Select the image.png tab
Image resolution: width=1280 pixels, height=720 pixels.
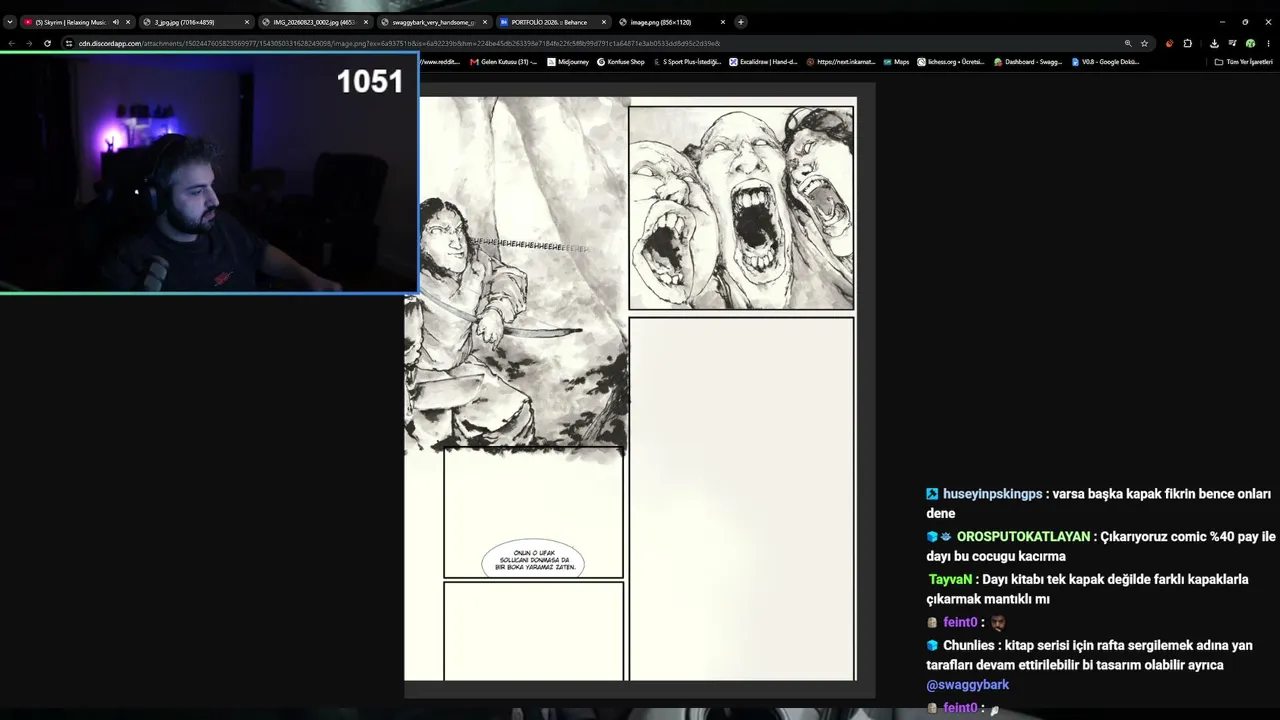[x=671, y=22]
